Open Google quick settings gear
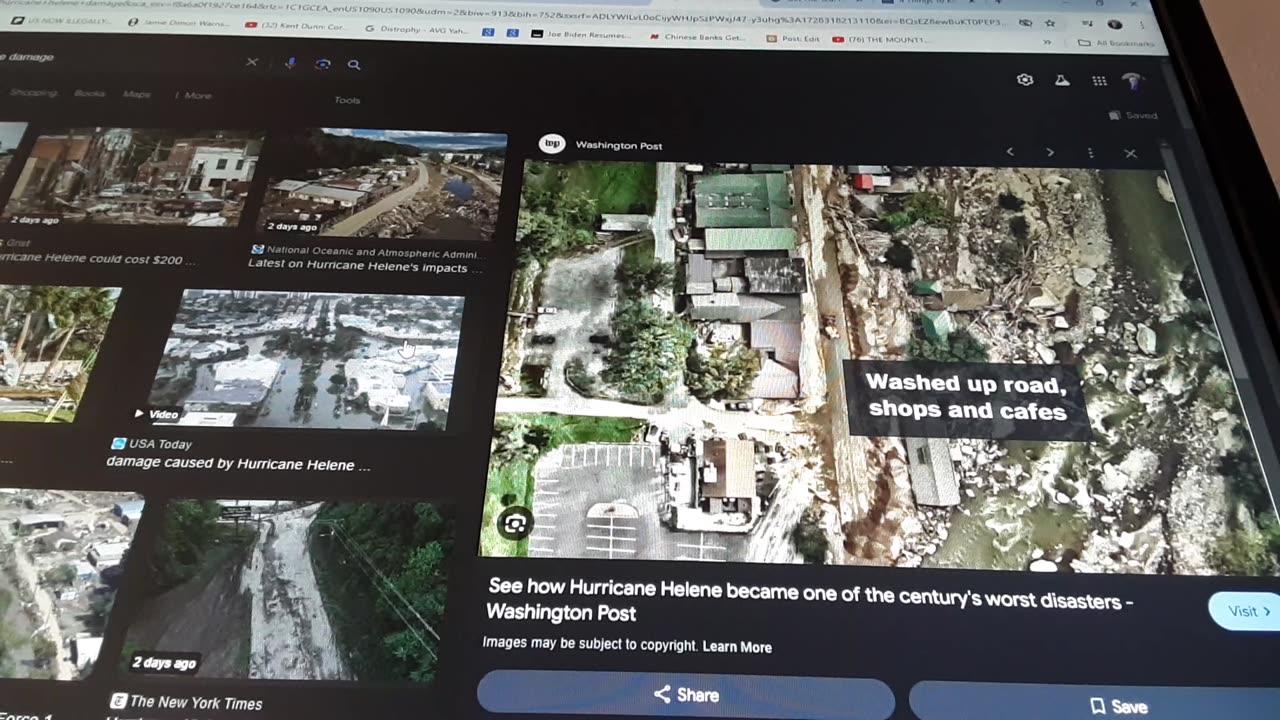This screenshot has height=720, width=1280. [1025, 79]
